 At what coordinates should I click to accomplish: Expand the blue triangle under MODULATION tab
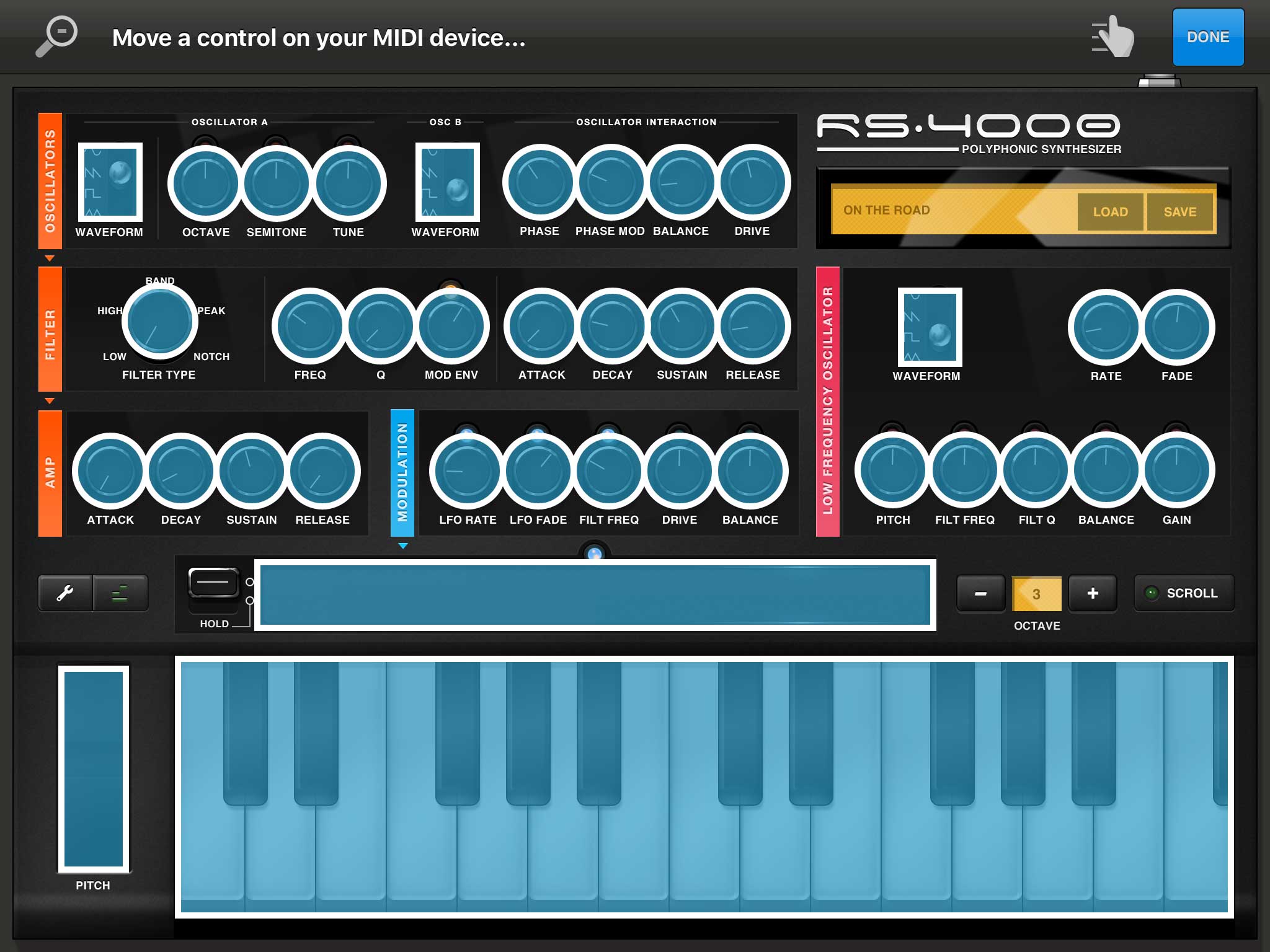403,546
